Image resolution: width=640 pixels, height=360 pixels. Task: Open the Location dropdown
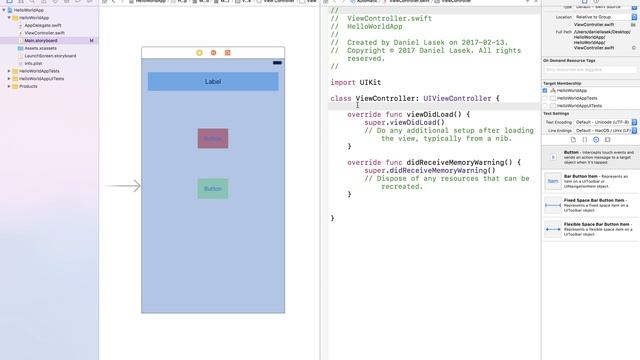606,17
